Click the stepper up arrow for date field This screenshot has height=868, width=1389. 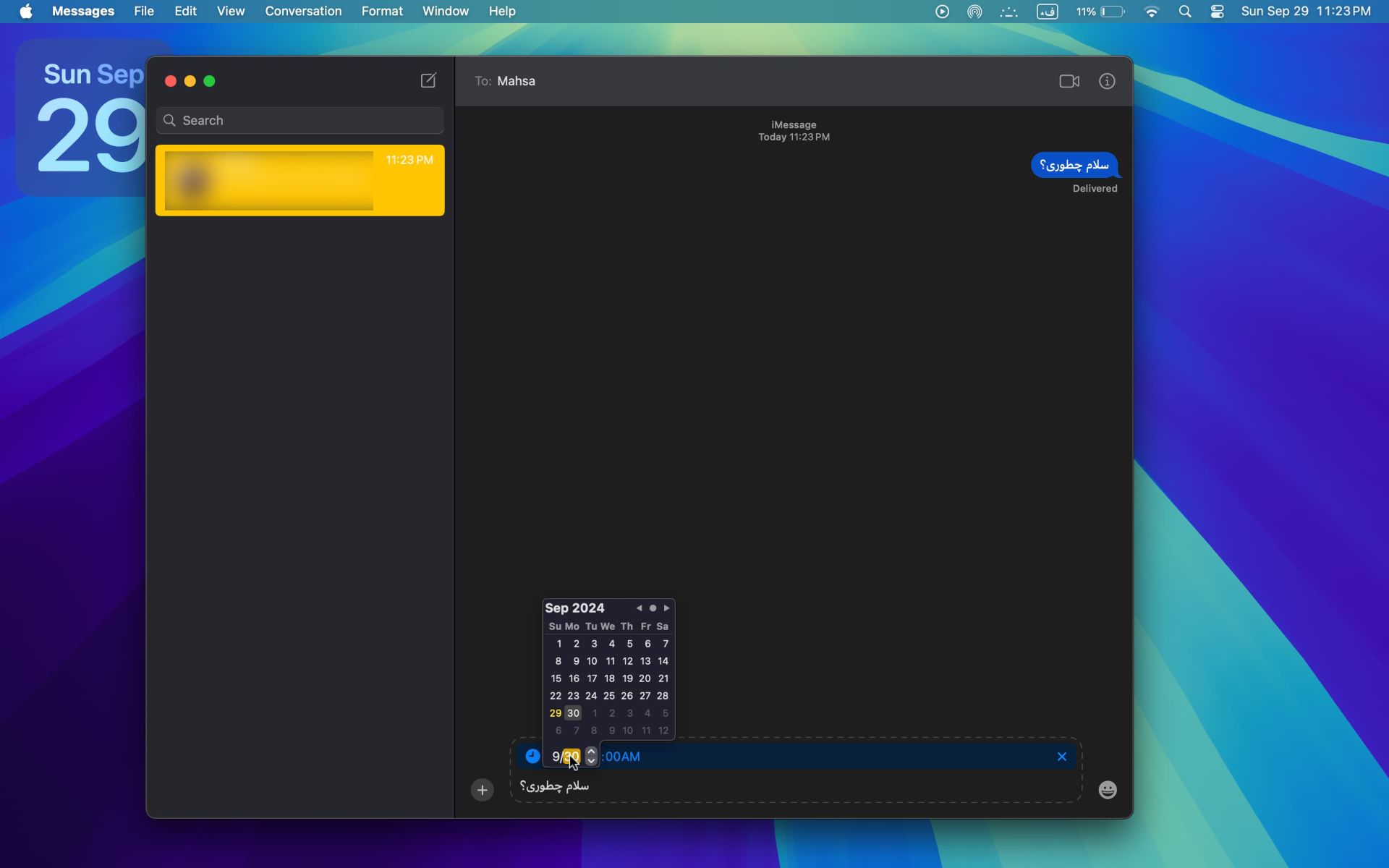pos(590,751)
